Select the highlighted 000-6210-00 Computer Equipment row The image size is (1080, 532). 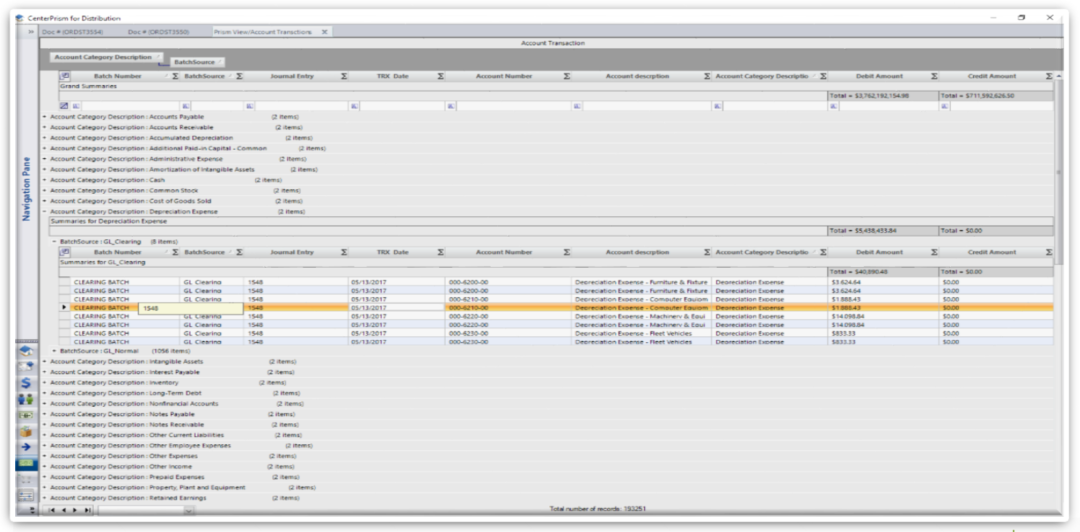click(500, 307)
